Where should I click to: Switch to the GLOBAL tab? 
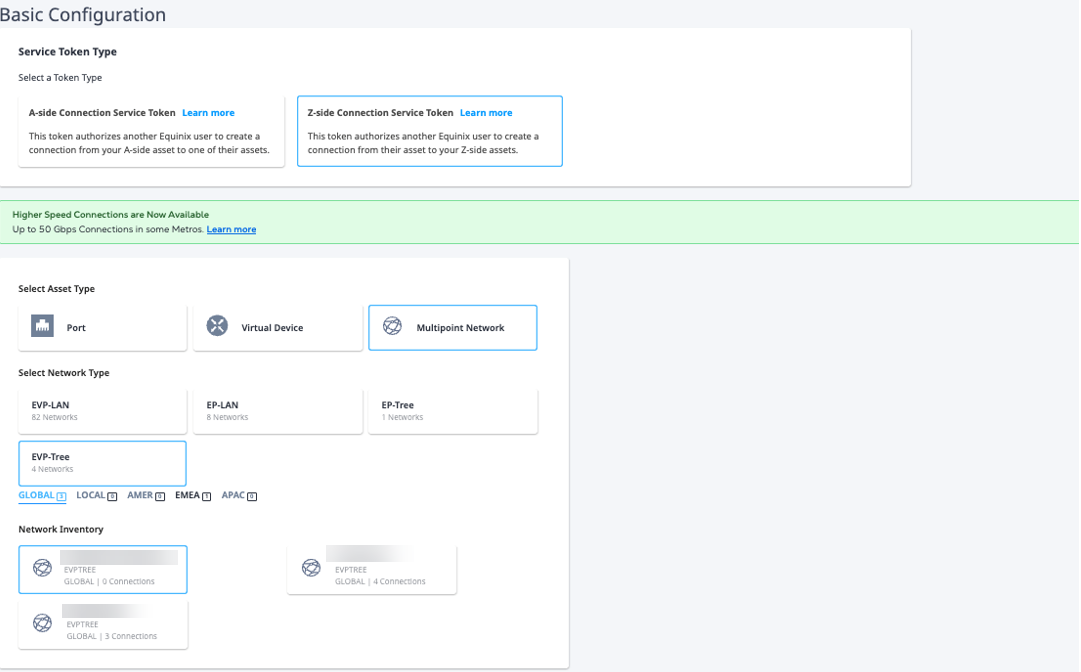[42, 496]
